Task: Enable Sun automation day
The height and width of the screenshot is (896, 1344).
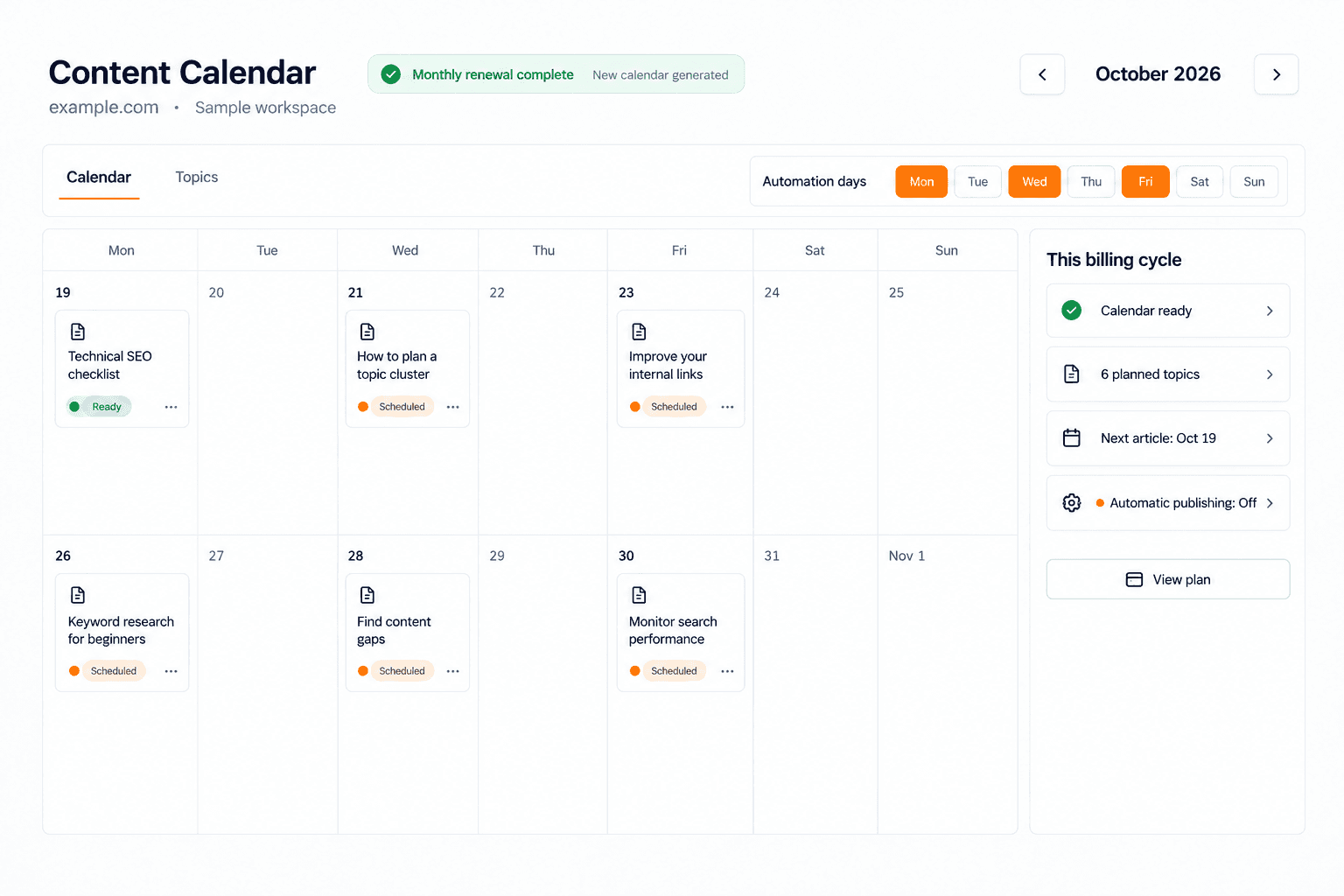Action: [1254, 182]
